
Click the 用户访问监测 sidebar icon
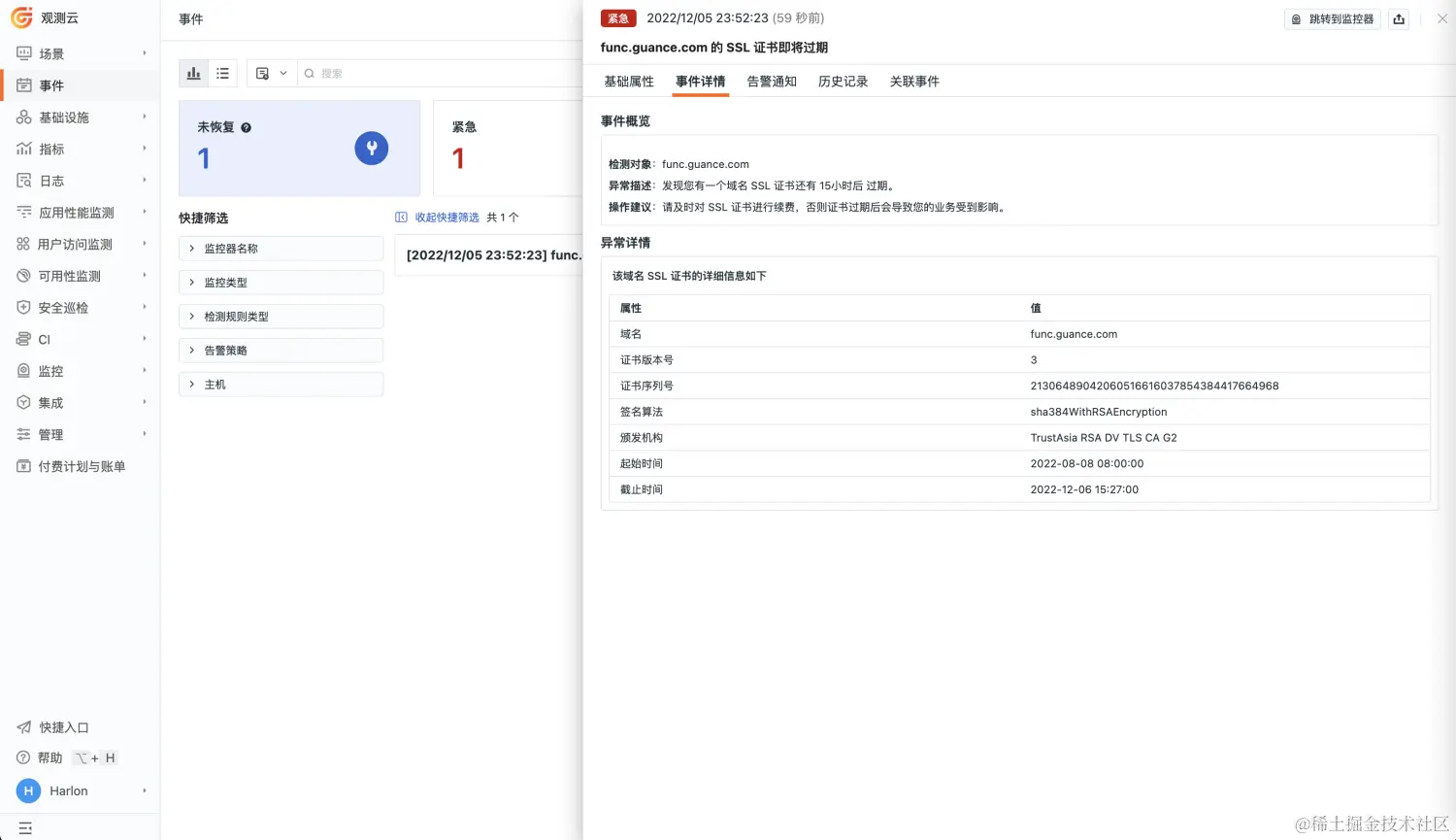23,244
